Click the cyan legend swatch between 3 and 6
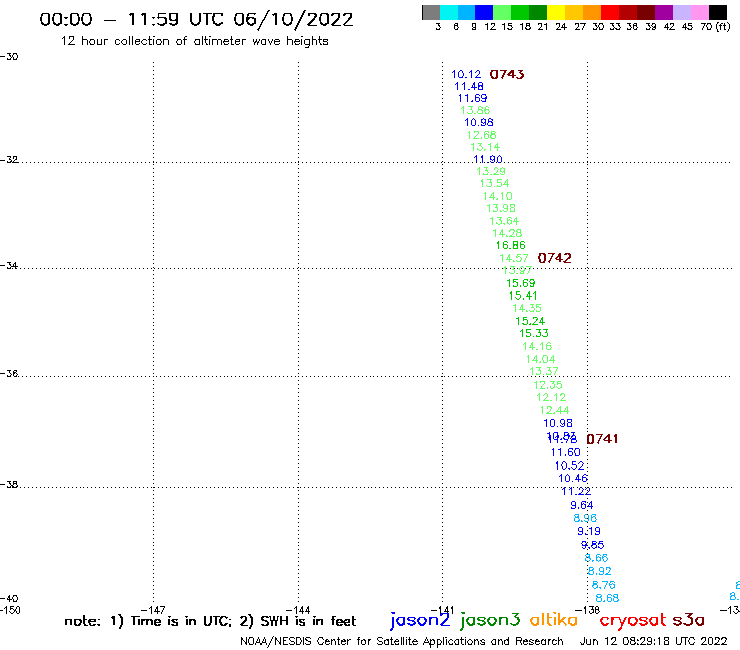The image size is (740, 650). [448, 12]
